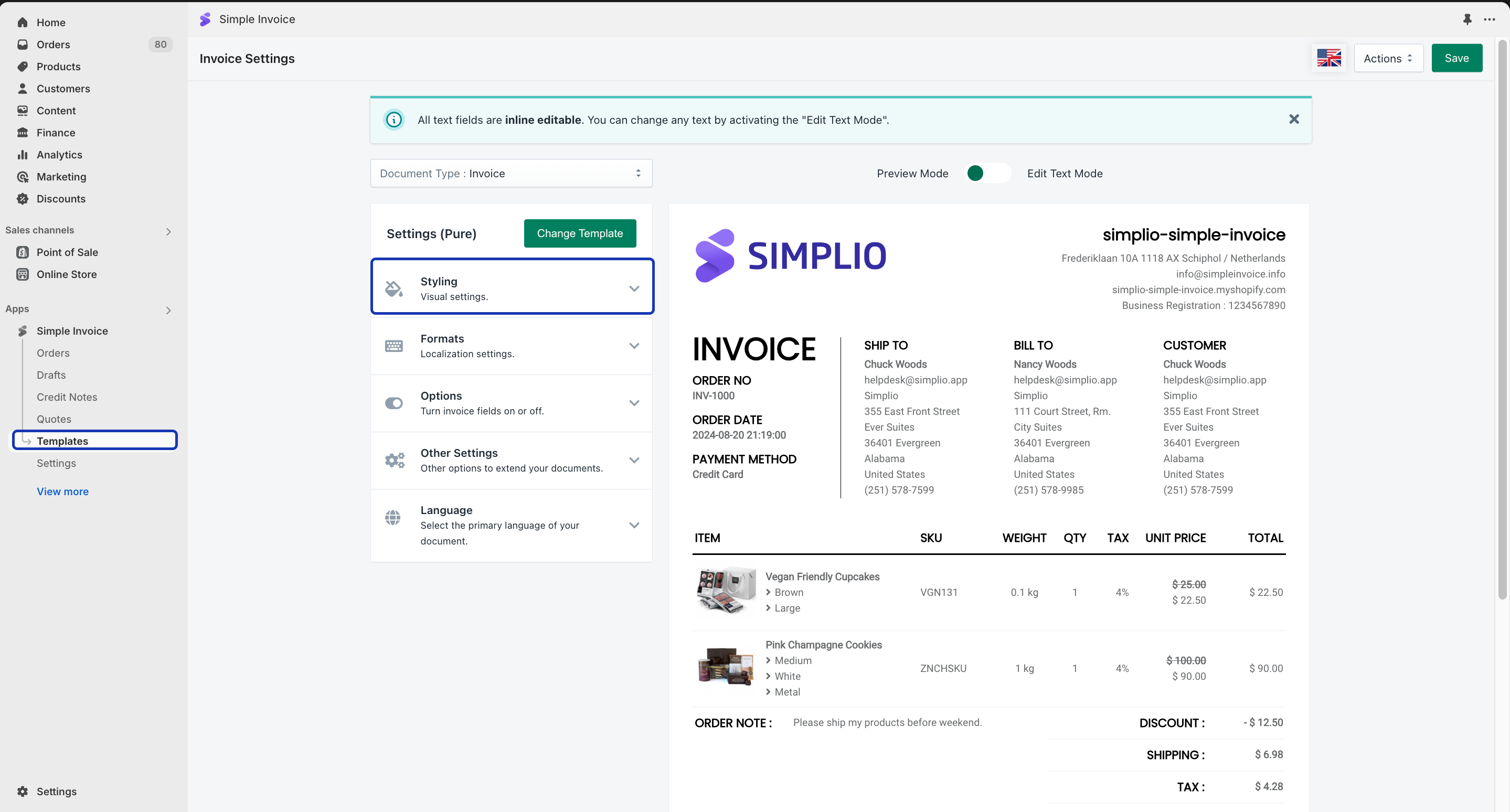The image size is (1510, 812).
Task: Click the Language globe icon
Action: point(393,518)
